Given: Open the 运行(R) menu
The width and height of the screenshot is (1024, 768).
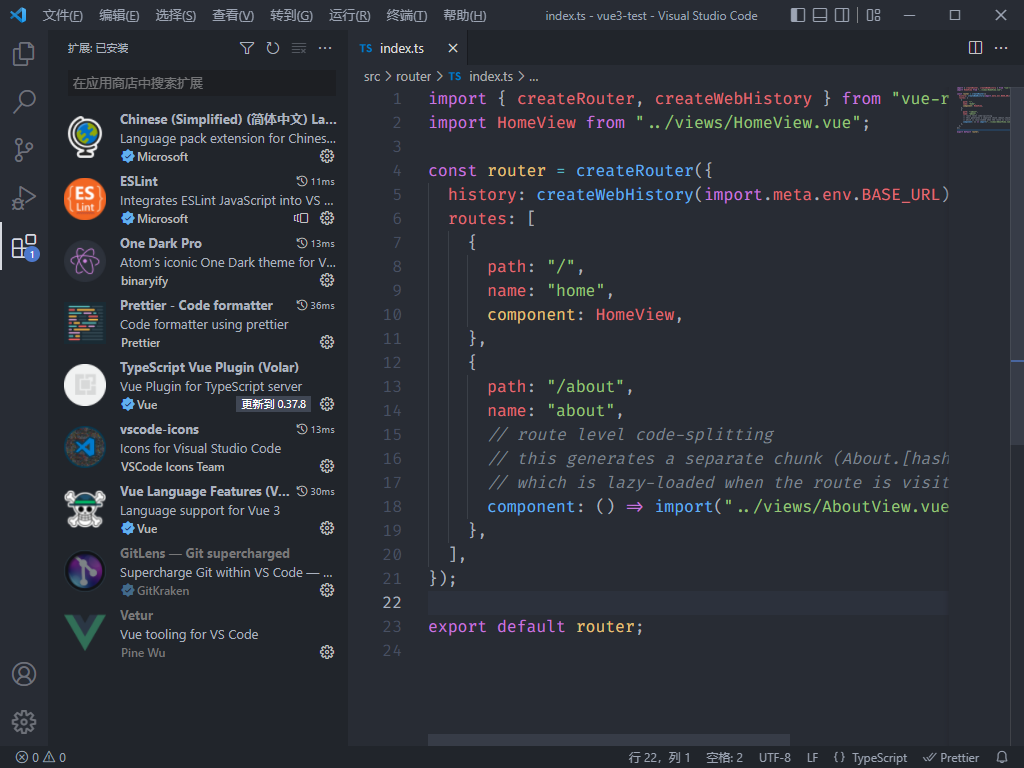Looking at the screenshot, I should (x=349, y=16).
